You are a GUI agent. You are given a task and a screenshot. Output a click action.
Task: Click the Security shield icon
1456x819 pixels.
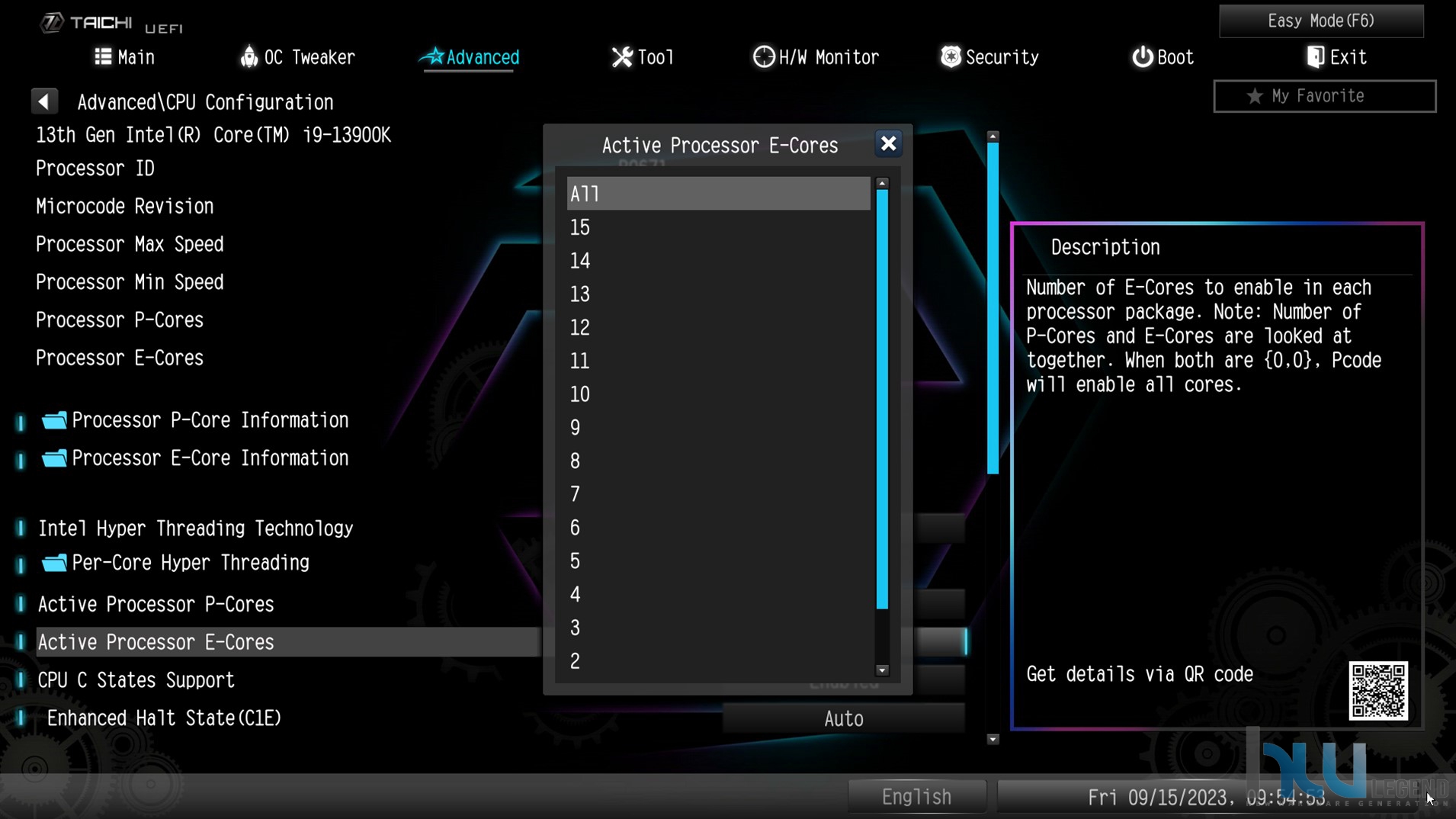click(x=951, y=56)
